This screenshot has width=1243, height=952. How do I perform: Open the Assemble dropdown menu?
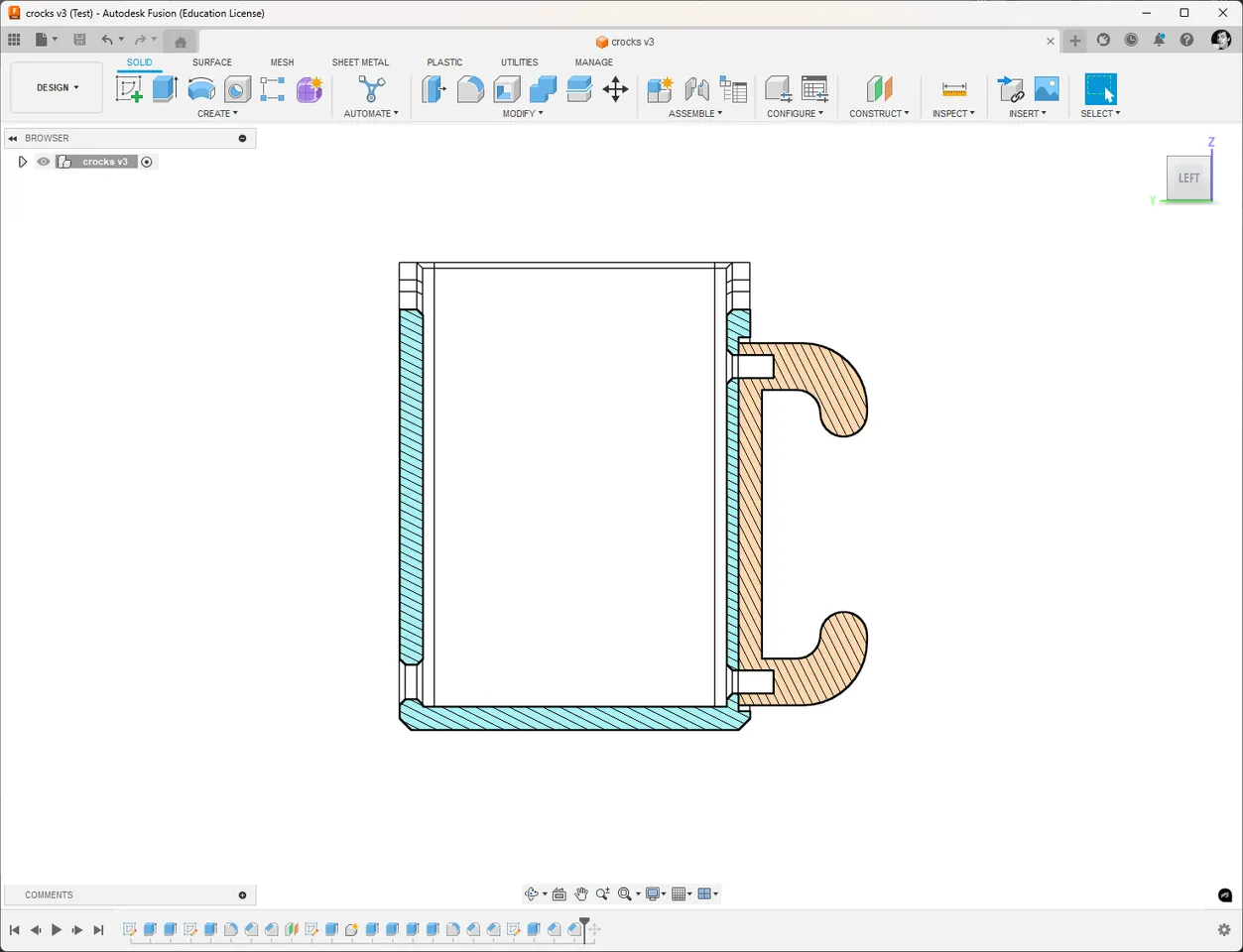pos(695,113)
